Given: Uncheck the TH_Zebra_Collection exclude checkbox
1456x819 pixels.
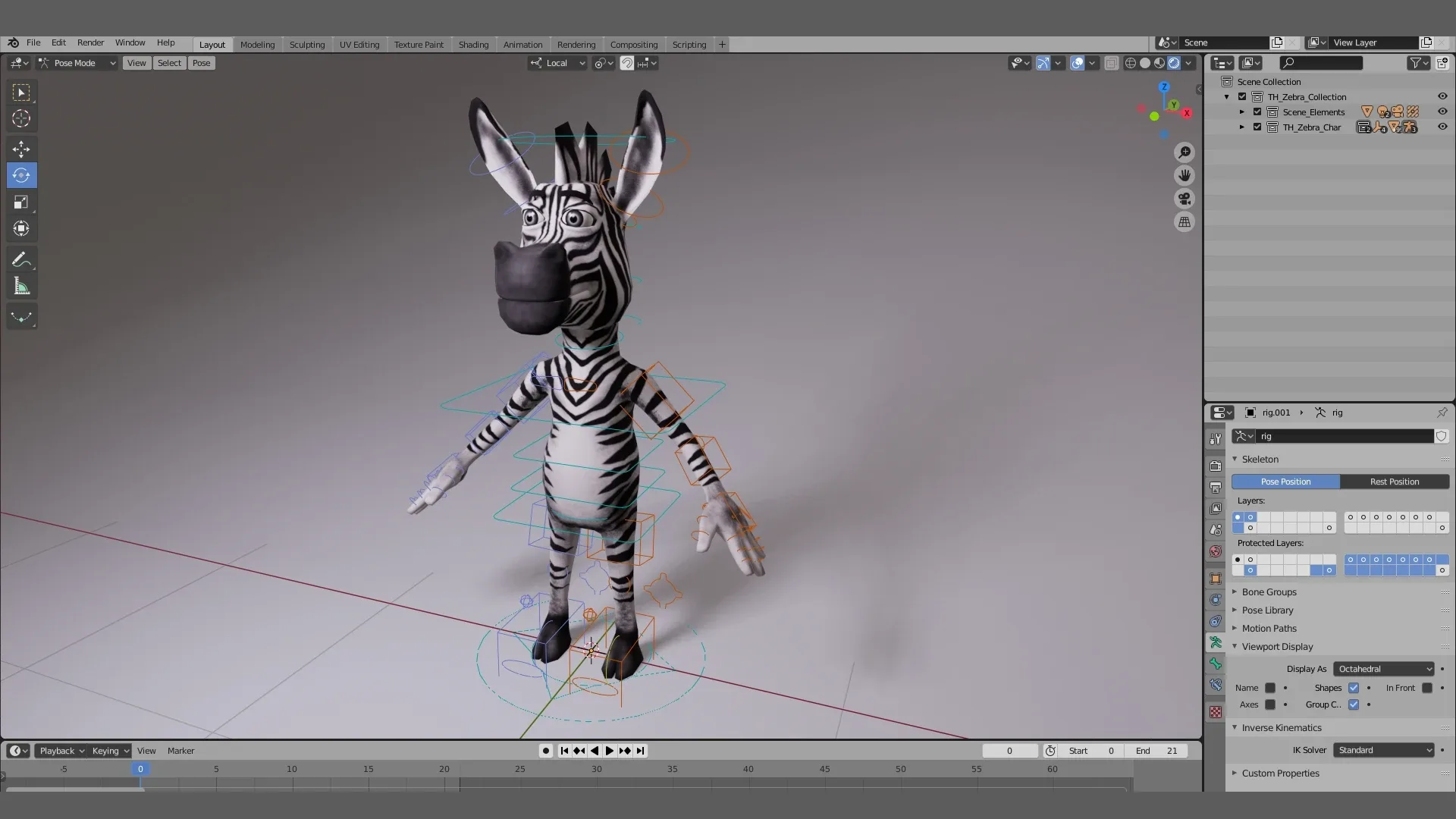Looking at the screenshot, I should pos(1242,96).
